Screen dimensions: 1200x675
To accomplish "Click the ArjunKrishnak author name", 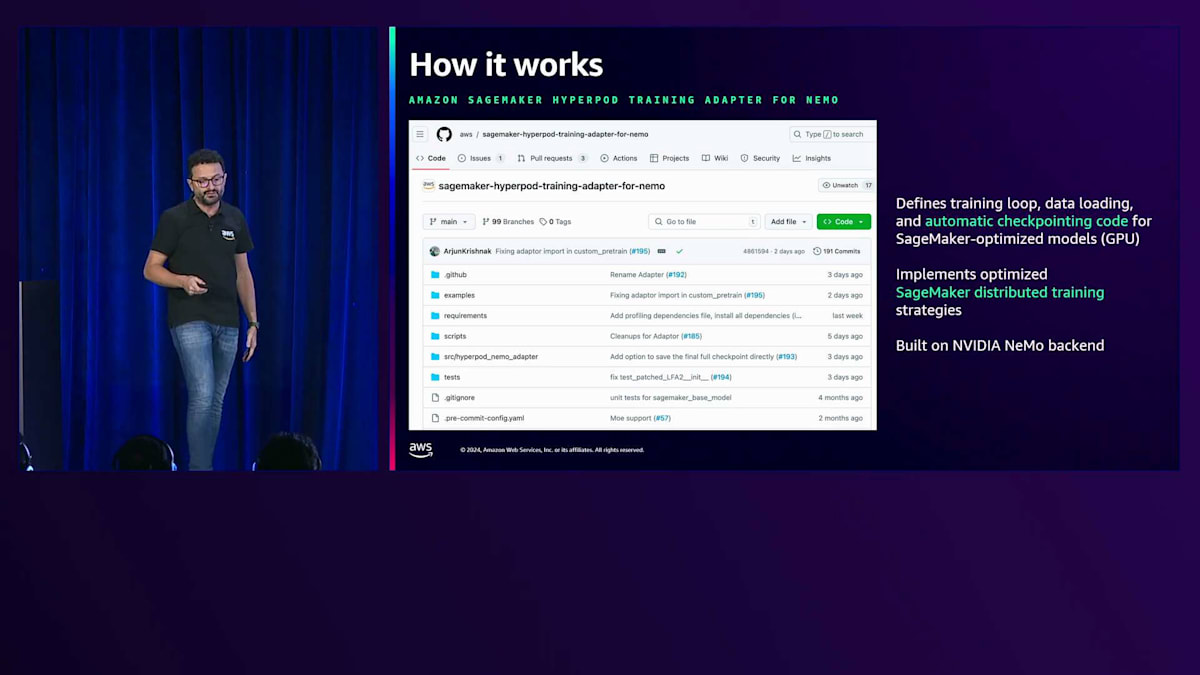I will (x=468, y=251).
